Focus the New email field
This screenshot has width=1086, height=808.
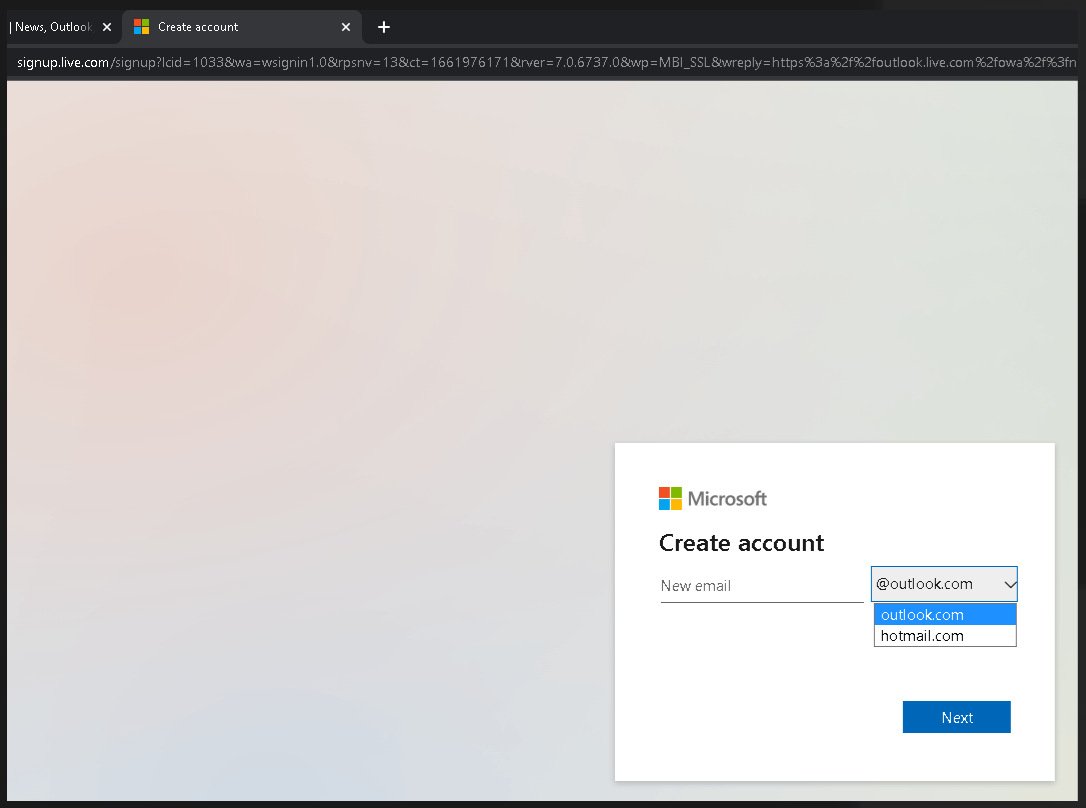pos(762,586)
